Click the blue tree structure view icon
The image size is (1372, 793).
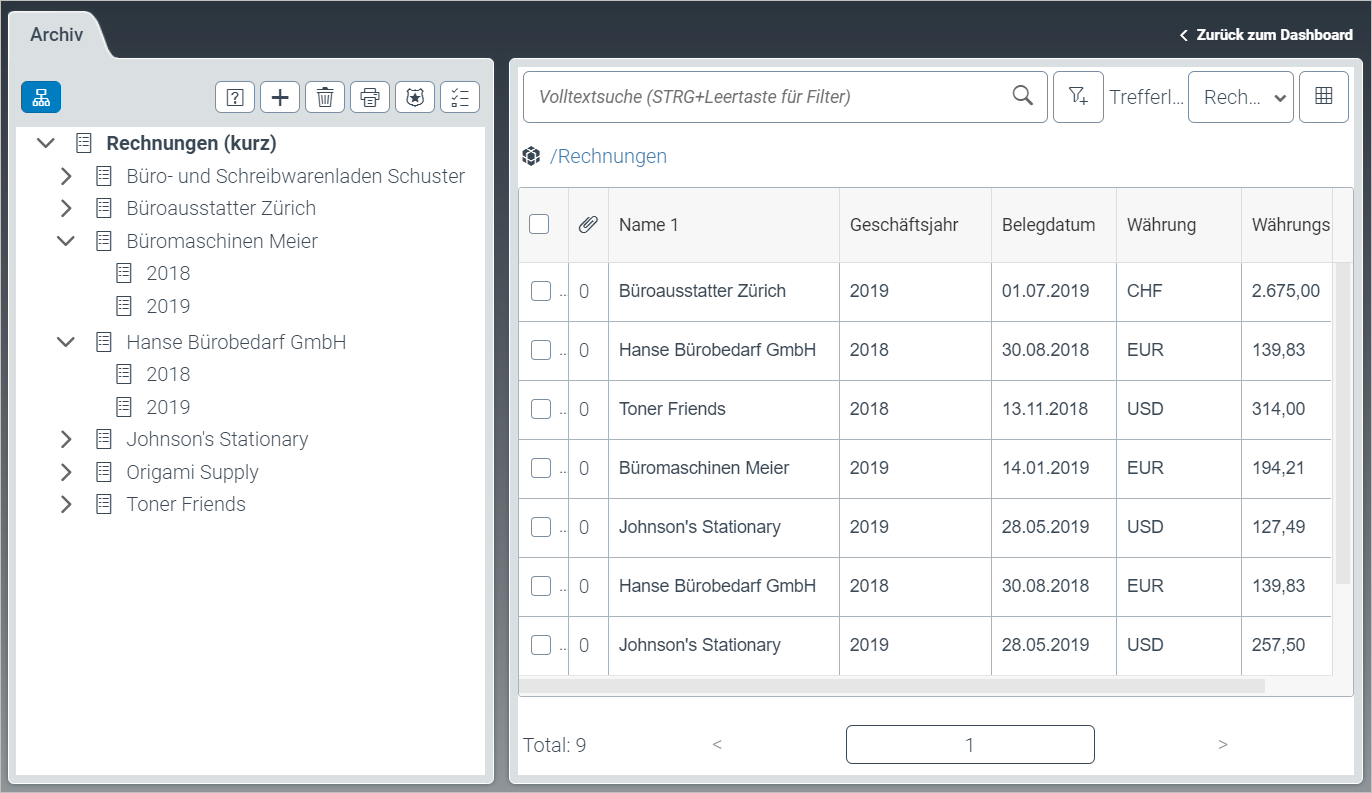click(41, 97)
